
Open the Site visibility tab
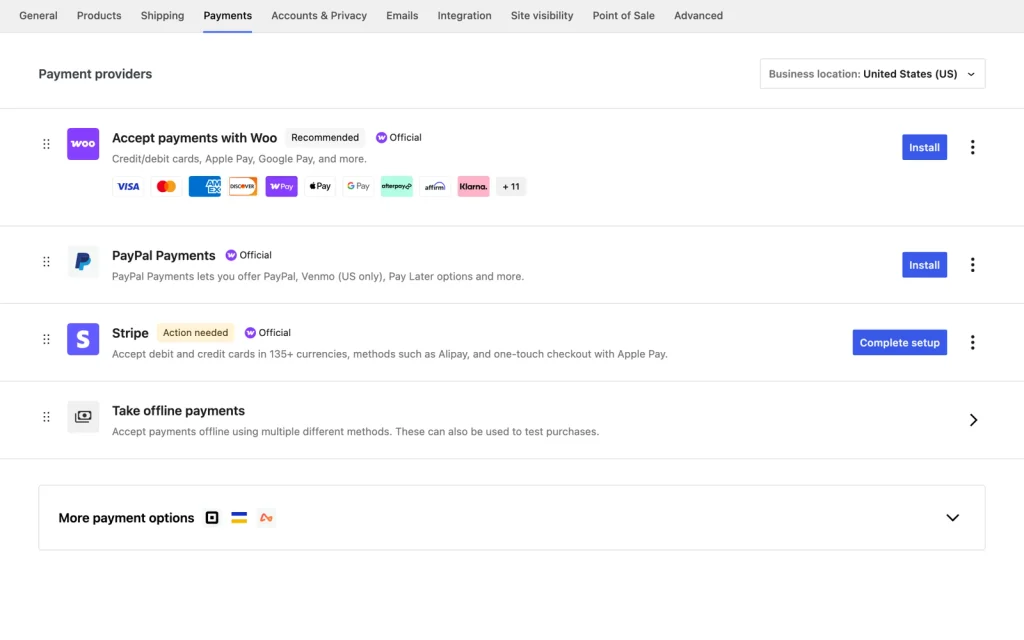click(542, 16)
